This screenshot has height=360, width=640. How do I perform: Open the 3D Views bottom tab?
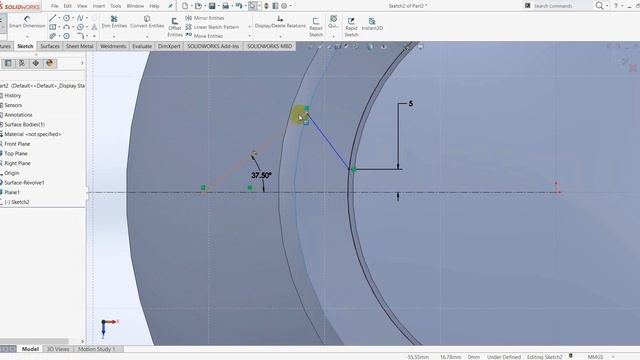[58, 349]
